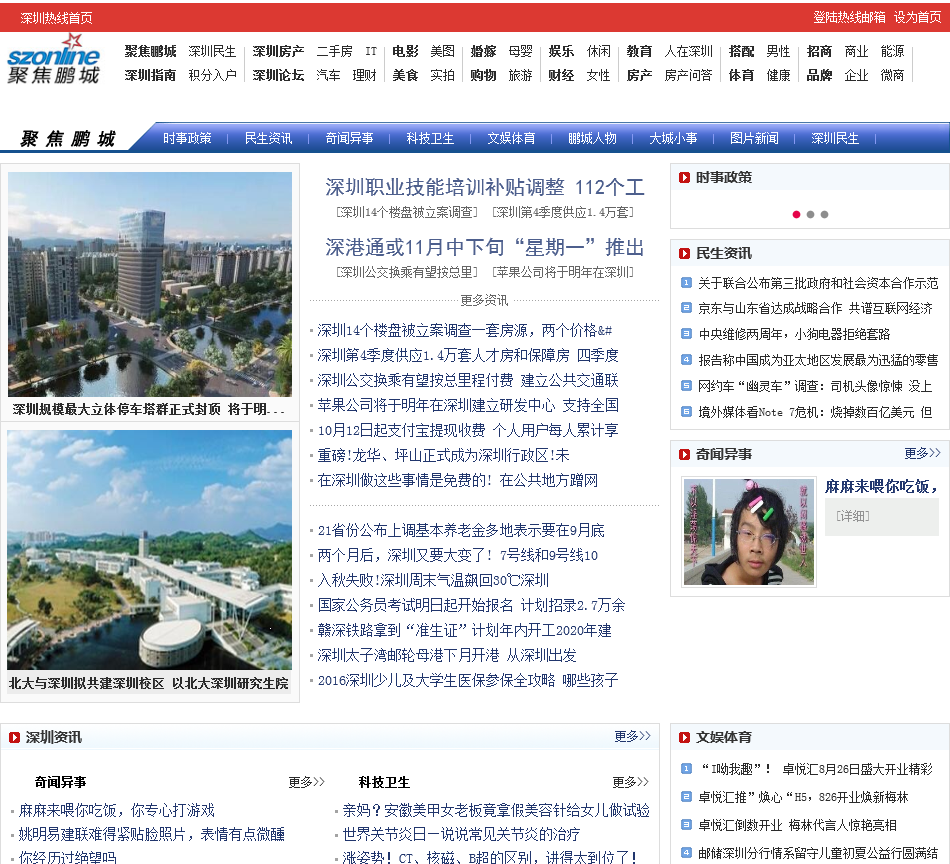
Task: Open sub-link 深圳第4季度供应1.4万套
Action: tap(563, 212)
